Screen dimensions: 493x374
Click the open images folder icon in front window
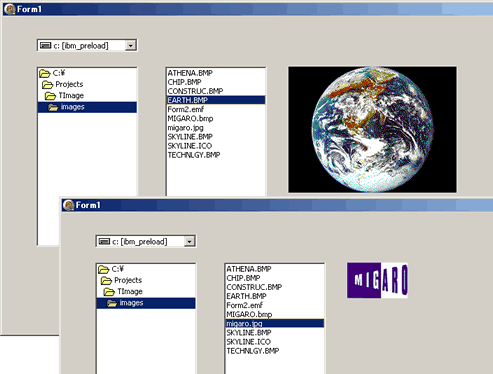coord(112,303)
